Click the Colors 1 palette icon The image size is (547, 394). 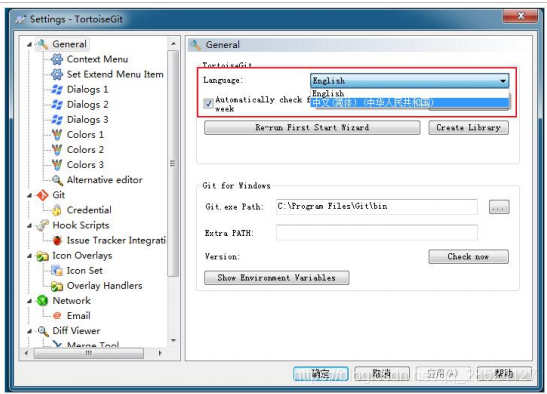[57, 135]
